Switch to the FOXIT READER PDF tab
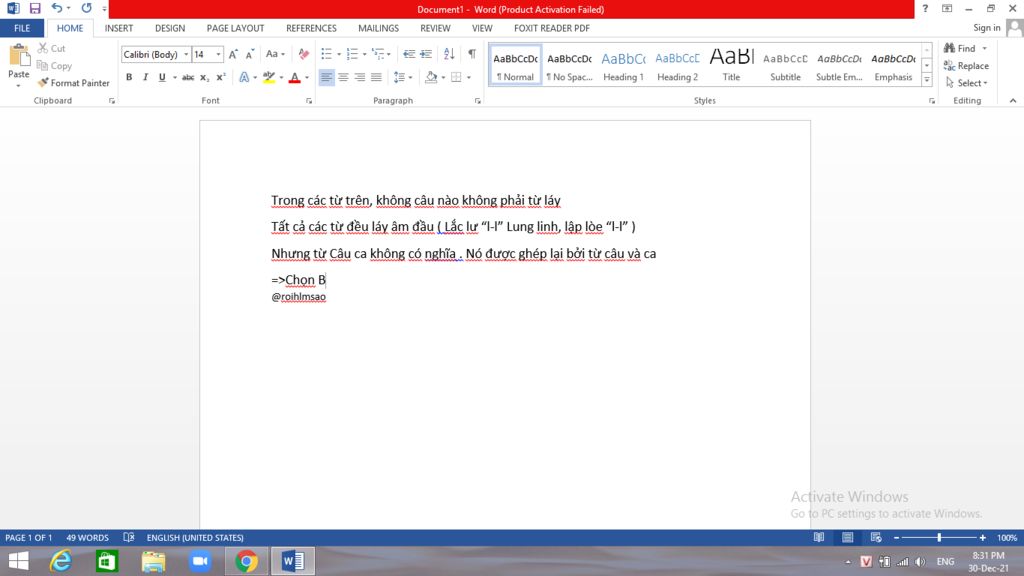 [552, 28]
